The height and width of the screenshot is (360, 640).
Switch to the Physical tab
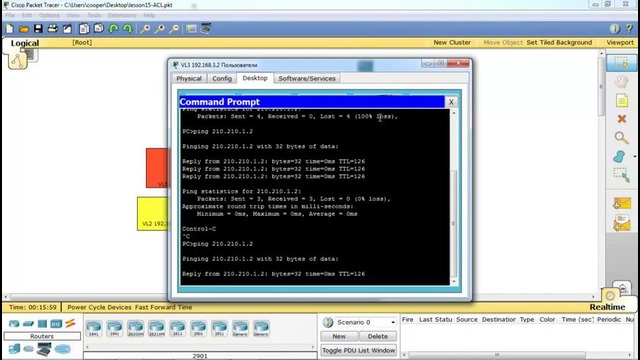pyautogui.click(x=189, y=78)
